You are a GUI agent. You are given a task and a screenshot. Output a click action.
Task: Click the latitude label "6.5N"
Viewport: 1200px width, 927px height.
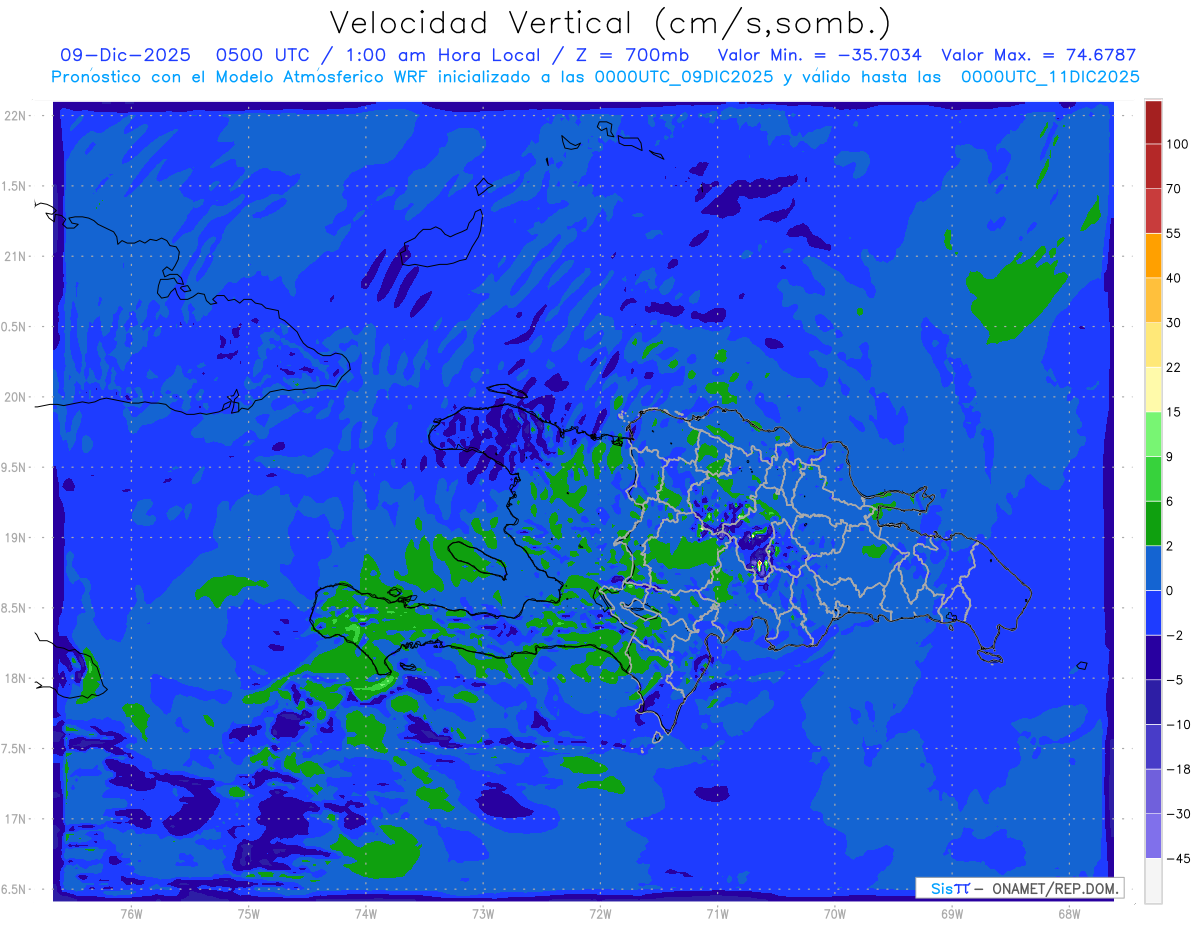15,890
